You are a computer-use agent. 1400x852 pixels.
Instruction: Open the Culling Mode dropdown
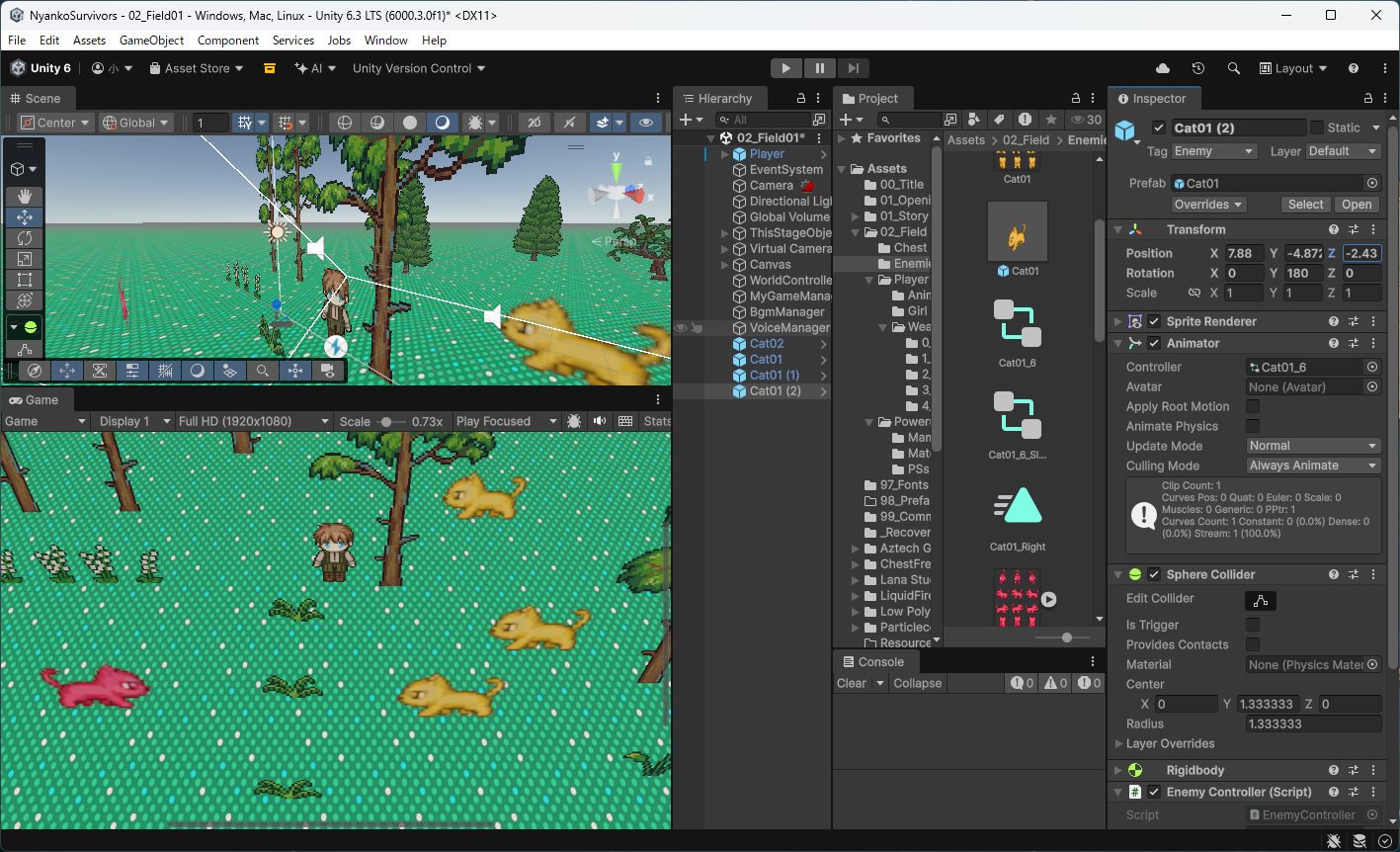coord(1312,466)
